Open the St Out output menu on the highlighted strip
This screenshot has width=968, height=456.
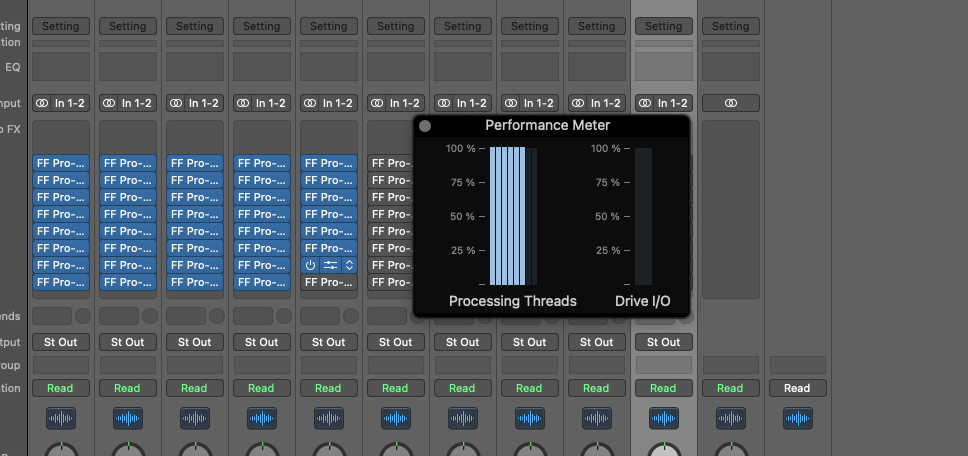664,342
